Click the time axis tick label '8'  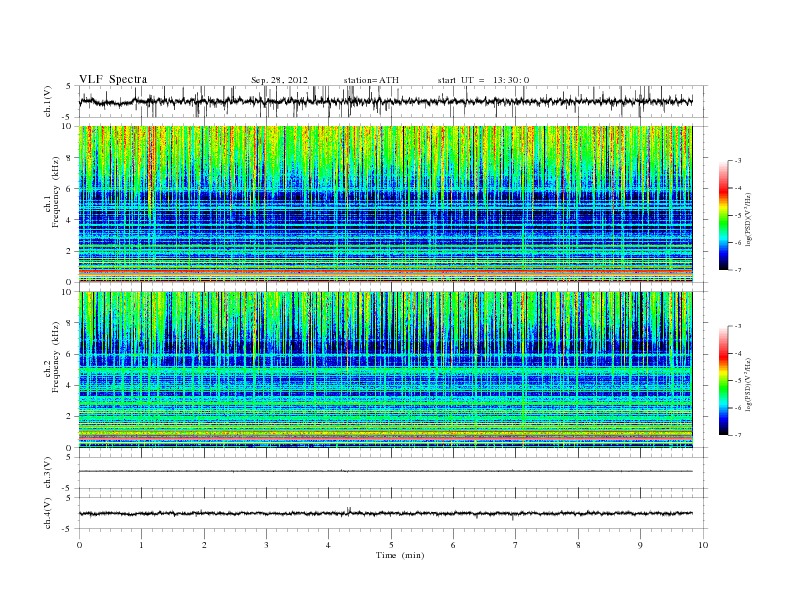click(578, 545)
